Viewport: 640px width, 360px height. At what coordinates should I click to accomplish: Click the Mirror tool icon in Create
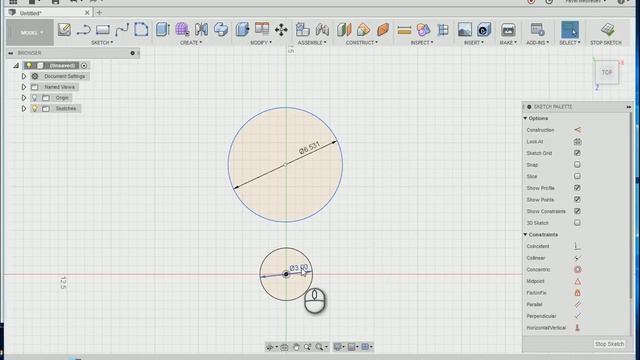(x=202, y=29)
